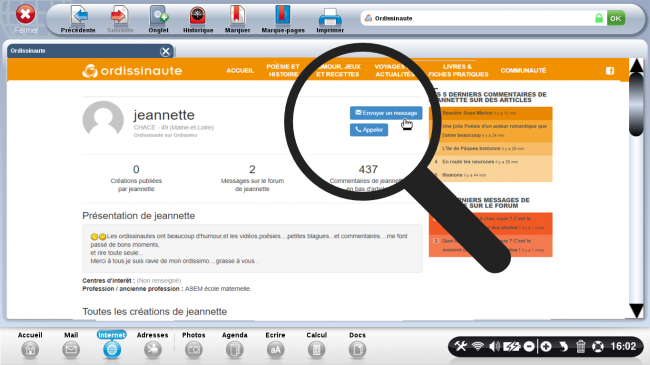This screenshot has width=650, height=365.
Task: Click the Wi-Fi status icon
Action: pos(478,346)
